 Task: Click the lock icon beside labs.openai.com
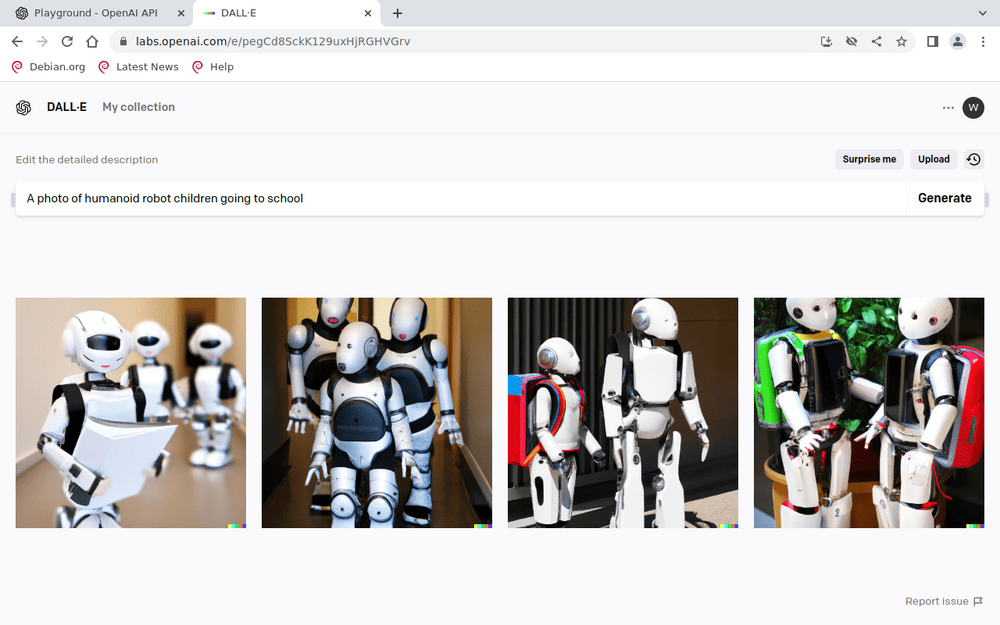(121, 41)
